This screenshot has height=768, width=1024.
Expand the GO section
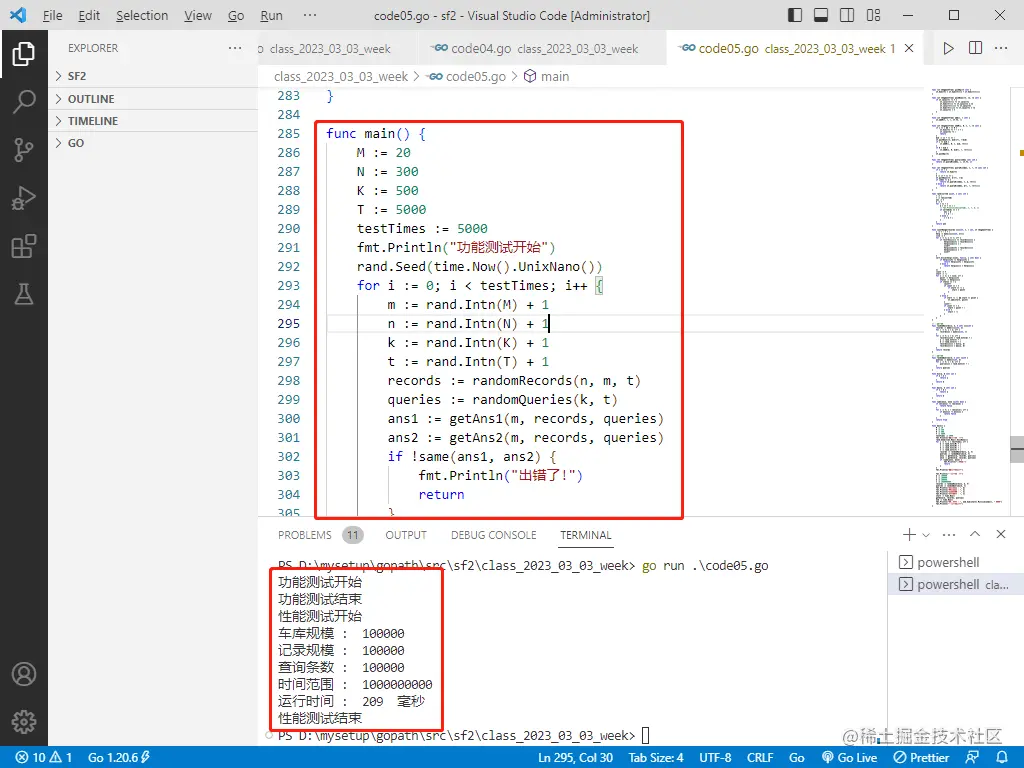153,143
